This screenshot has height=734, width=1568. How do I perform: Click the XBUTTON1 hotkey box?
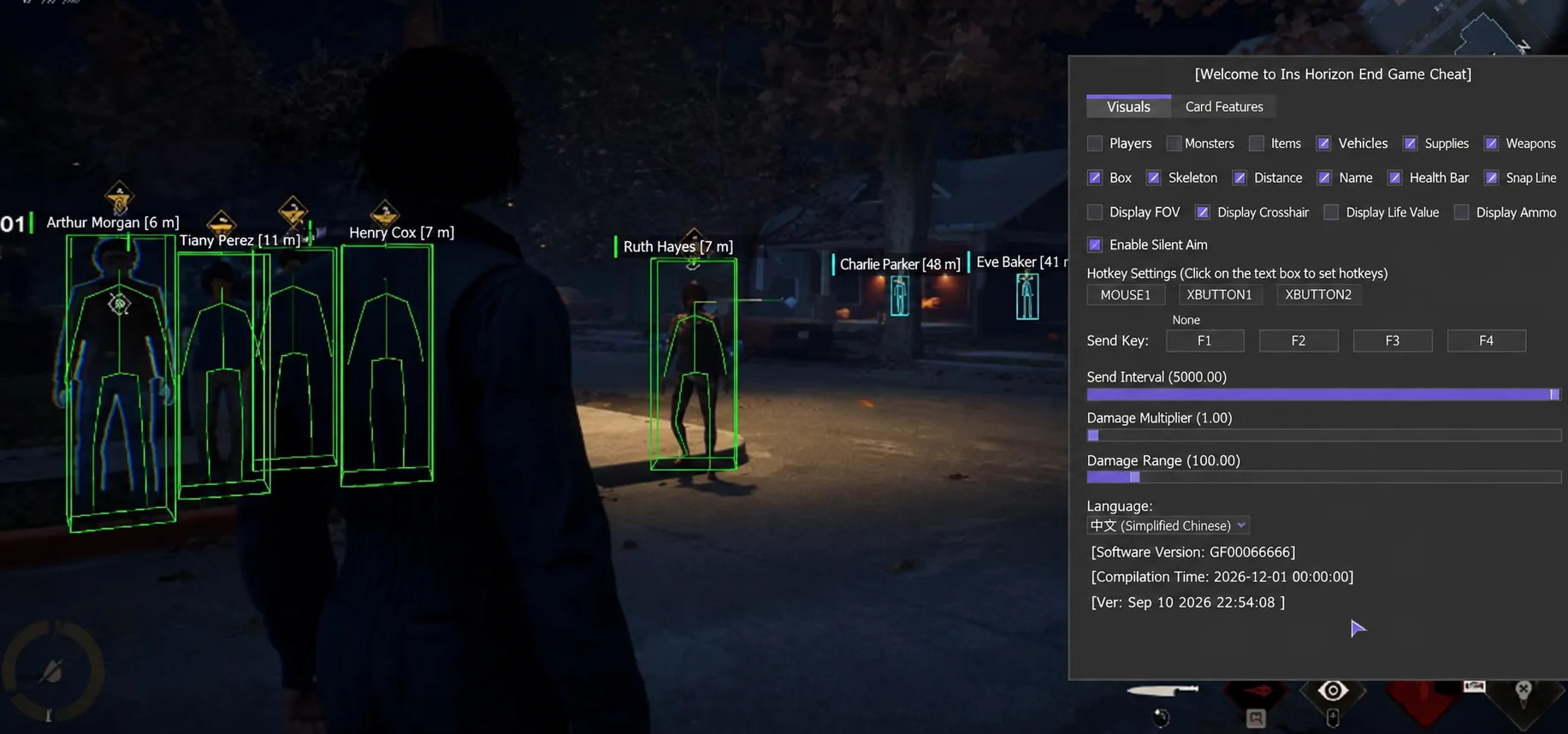(1220, 294)
